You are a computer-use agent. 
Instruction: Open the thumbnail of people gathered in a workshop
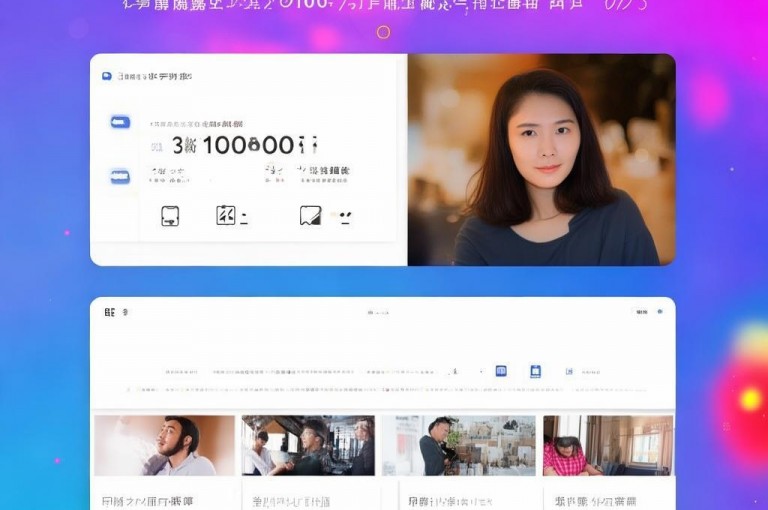(x=308, y=445)
